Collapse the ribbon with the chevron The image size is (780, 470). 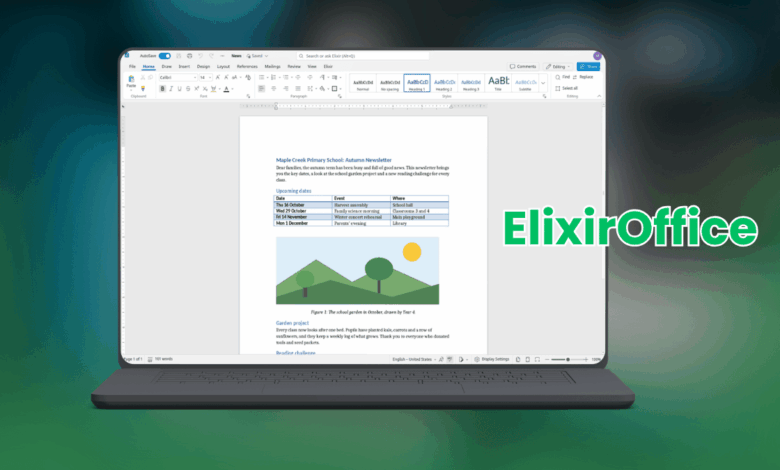[x=599, y=96]
